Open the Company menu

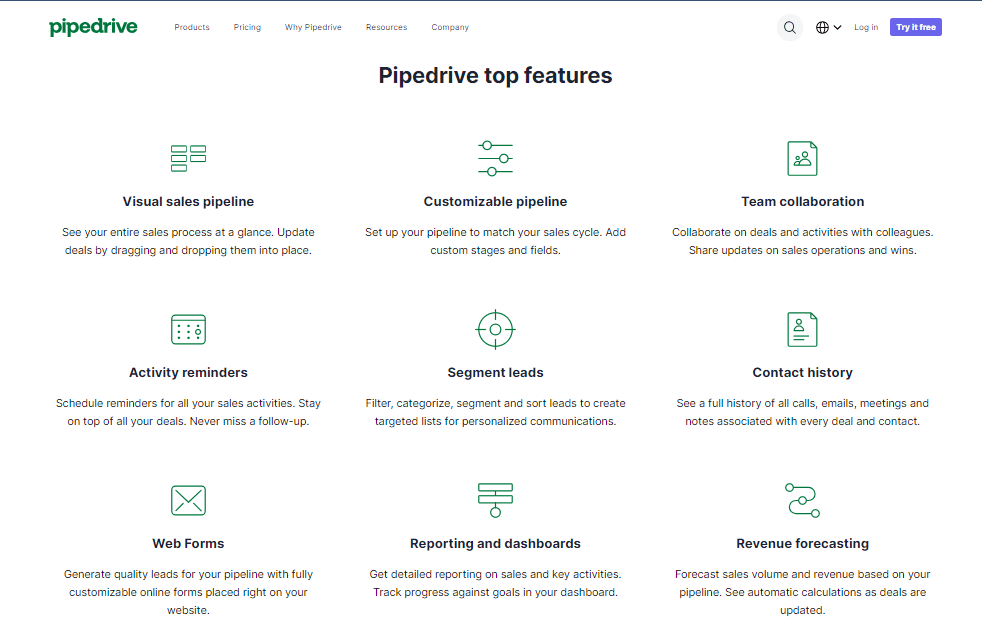(450, 28)
